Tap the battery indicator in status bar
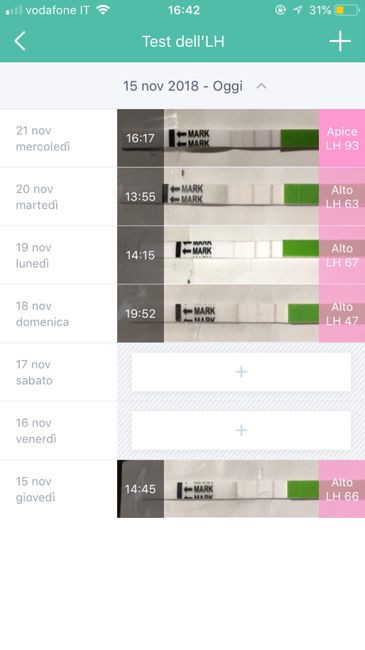Screen dimensions: 365x650 pyautogui.click(x=347, y=10)
